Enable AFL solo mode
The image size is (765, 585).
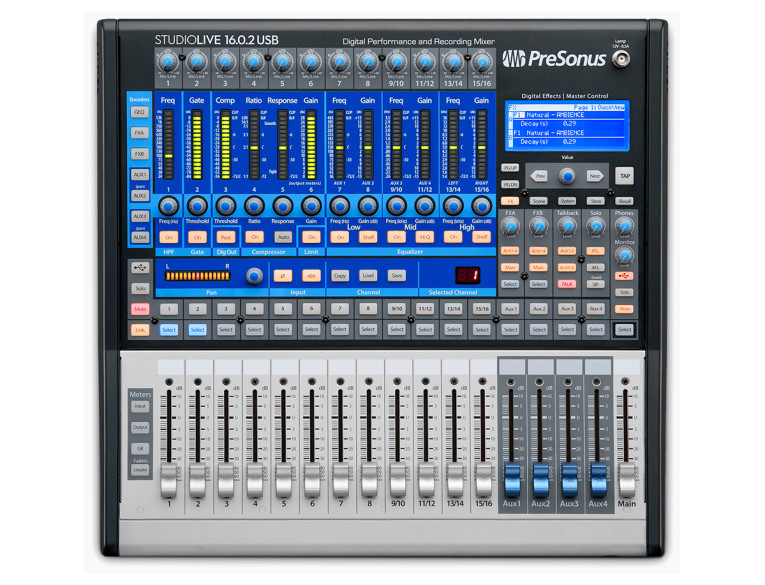pos(595,267)
